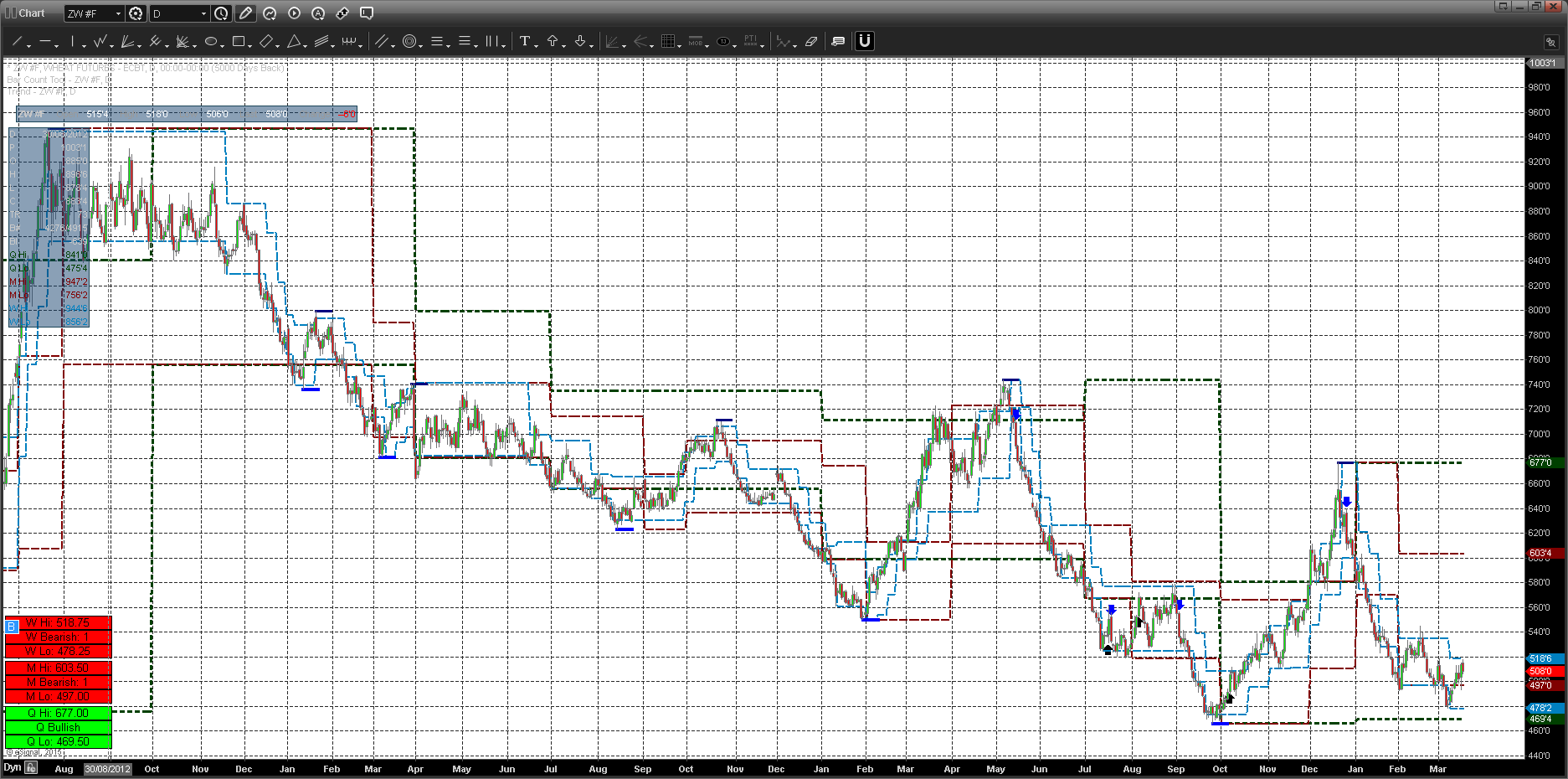Open the chart settings gear

[x=136, y=13]
